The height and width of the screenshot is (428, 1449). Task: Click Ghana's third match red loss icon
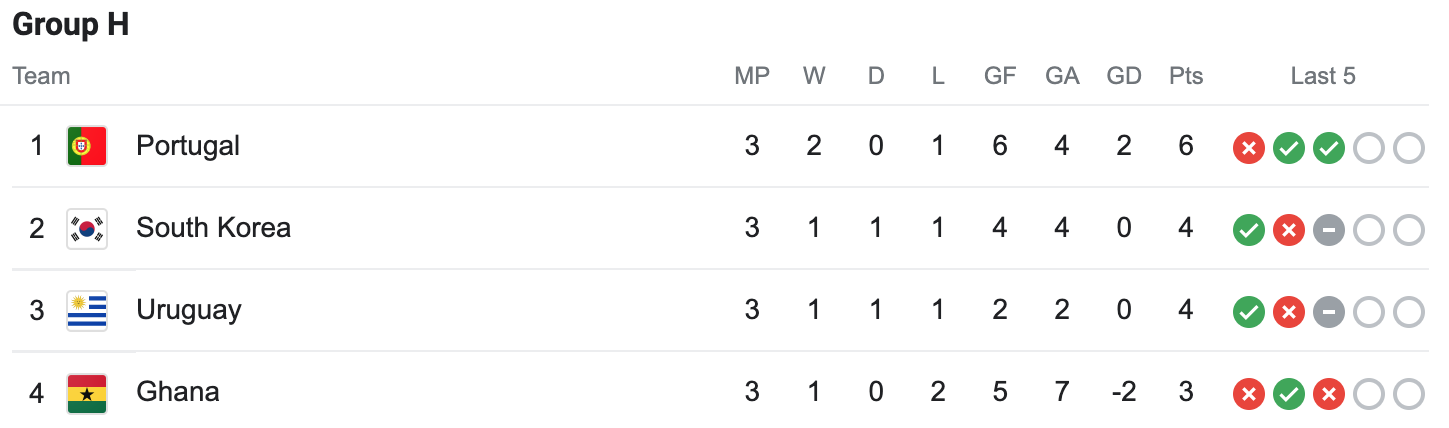coord(1328,395)
